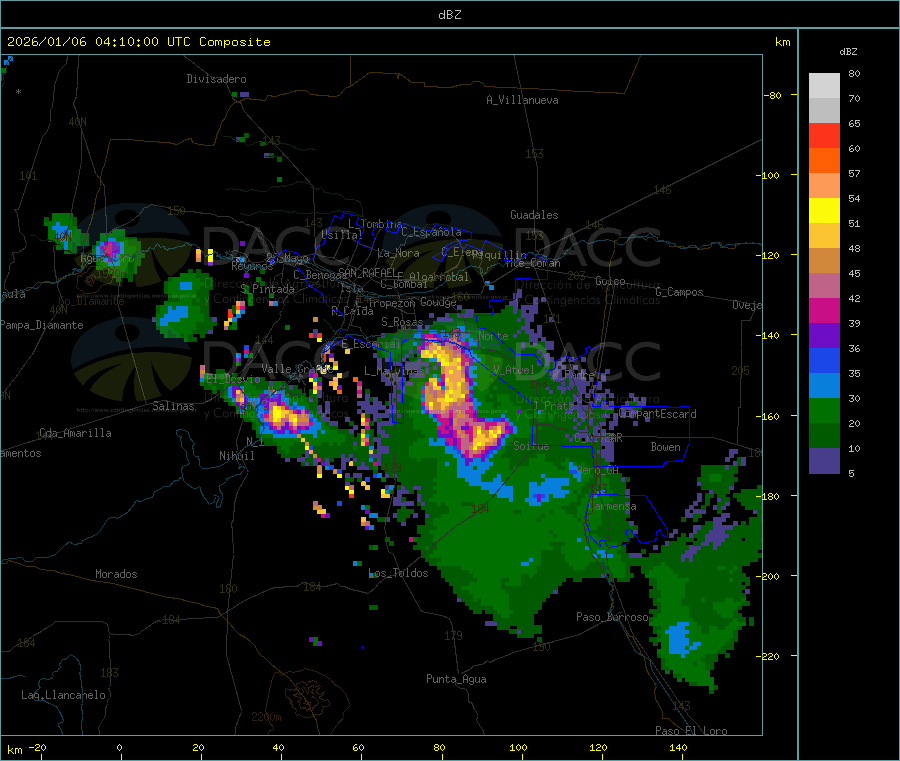Click the 'CompantEscard' map label

tap(658, 414)
